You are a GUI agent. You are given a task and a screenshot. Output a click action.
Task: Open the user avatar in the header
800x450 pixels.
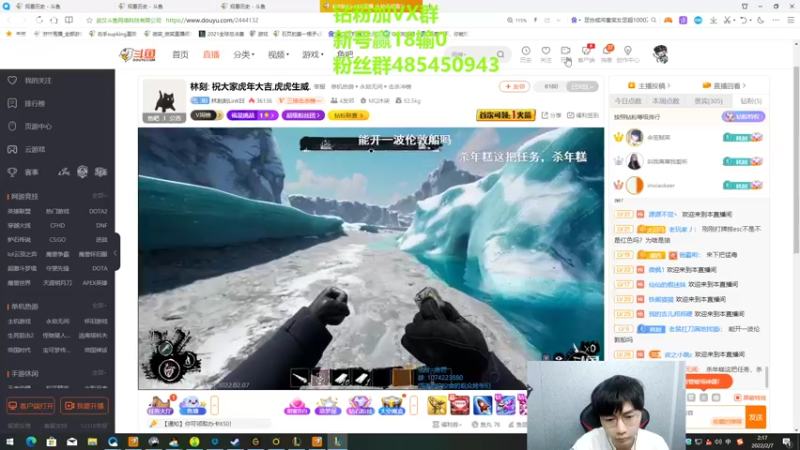coord(661,54)
